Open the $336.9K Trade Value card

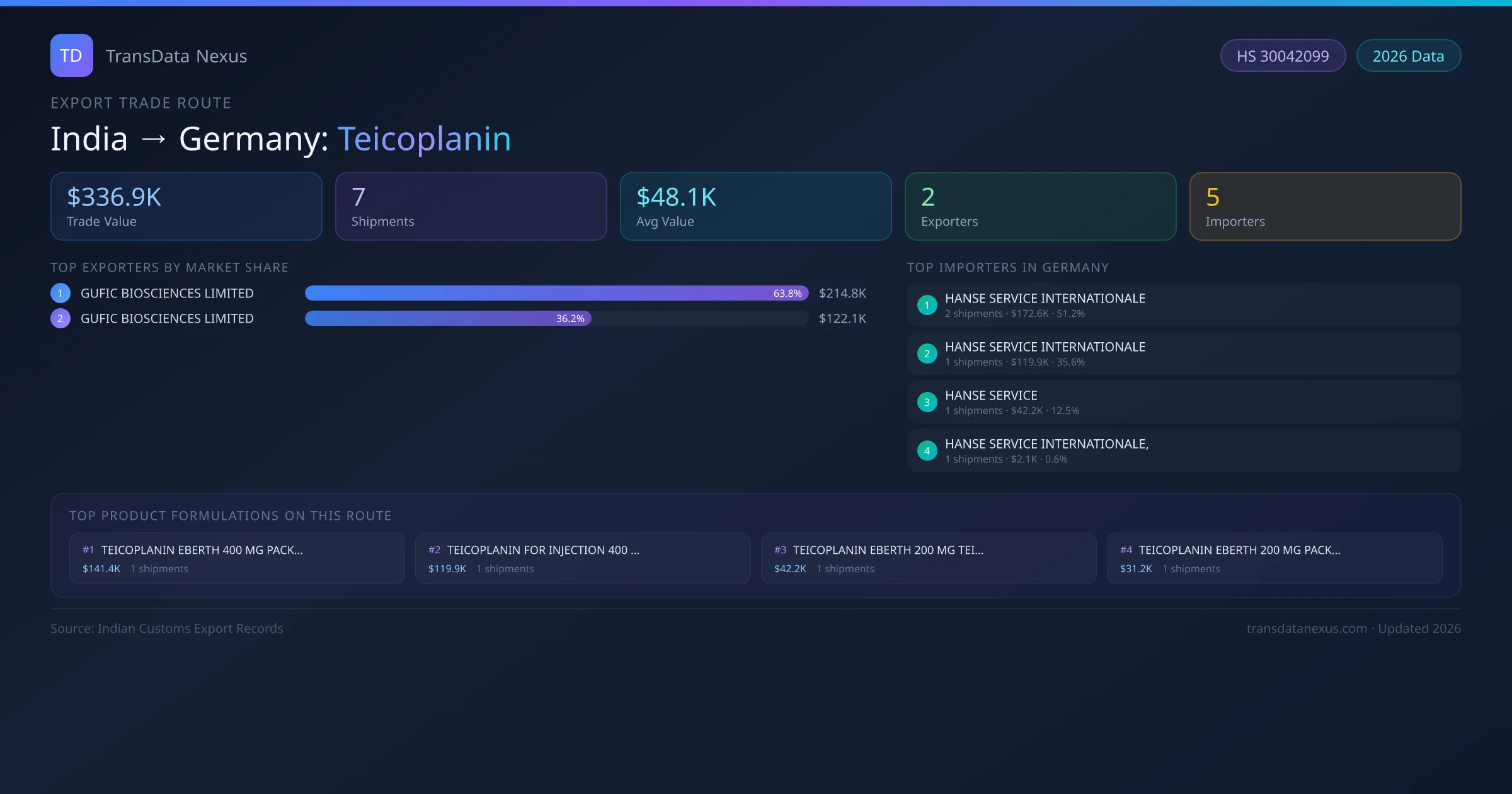[186, 207]
